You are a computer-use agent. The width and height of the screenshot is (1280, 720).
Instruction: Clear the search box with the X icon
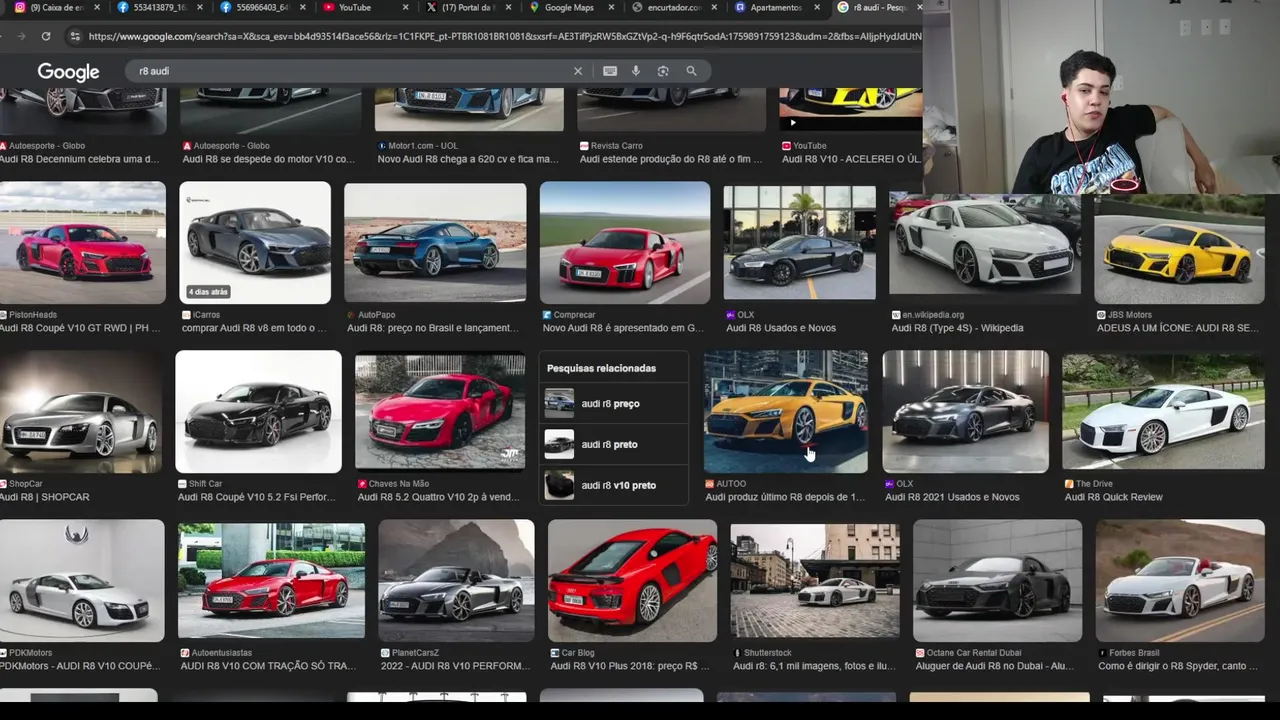click(x=577, y=71)
